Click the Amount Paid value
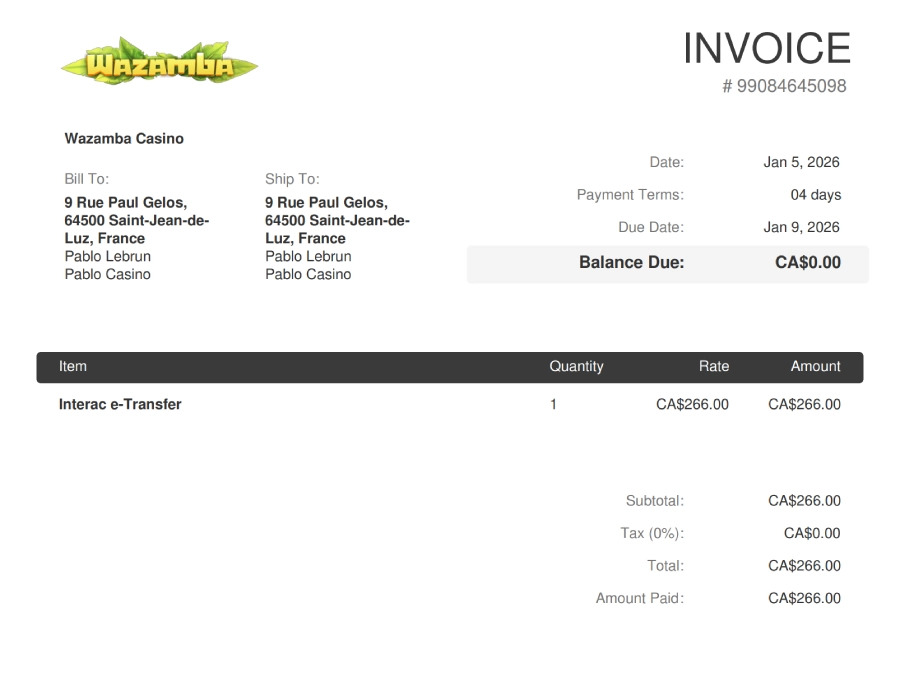Image resolution: width=900 pixels, height=695 pixels. click(x=804, y=598)
